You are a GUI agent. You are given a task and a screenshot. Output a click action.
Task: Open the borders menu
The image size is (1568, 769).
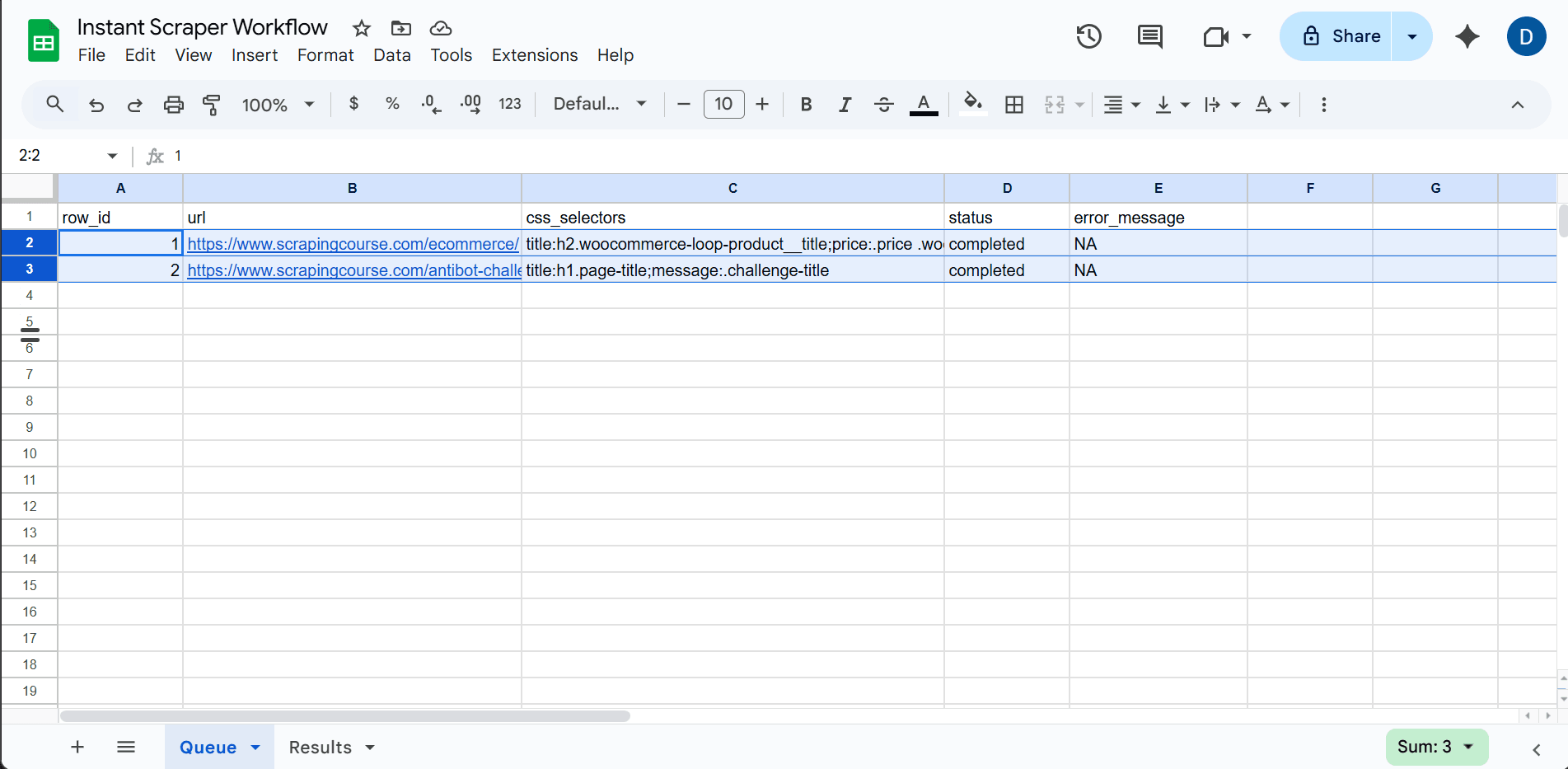tap(1014, 105)
